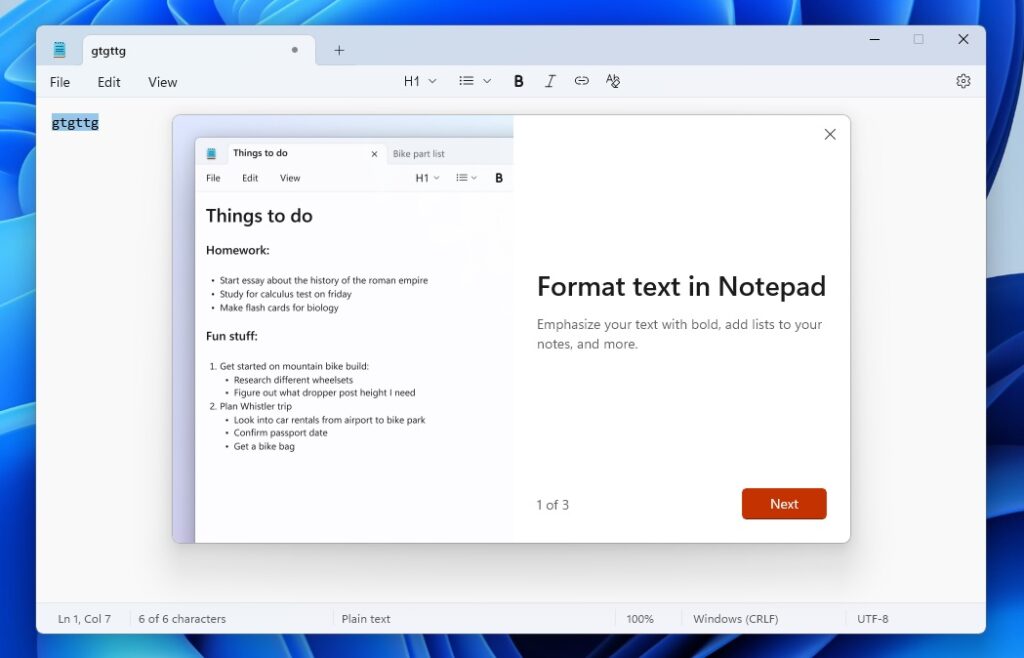Image resolution: width=1024 pixels, height=658 pixels.
Task: Click the Notepad icon on the gtgttg tab
Action: [60, 49]
